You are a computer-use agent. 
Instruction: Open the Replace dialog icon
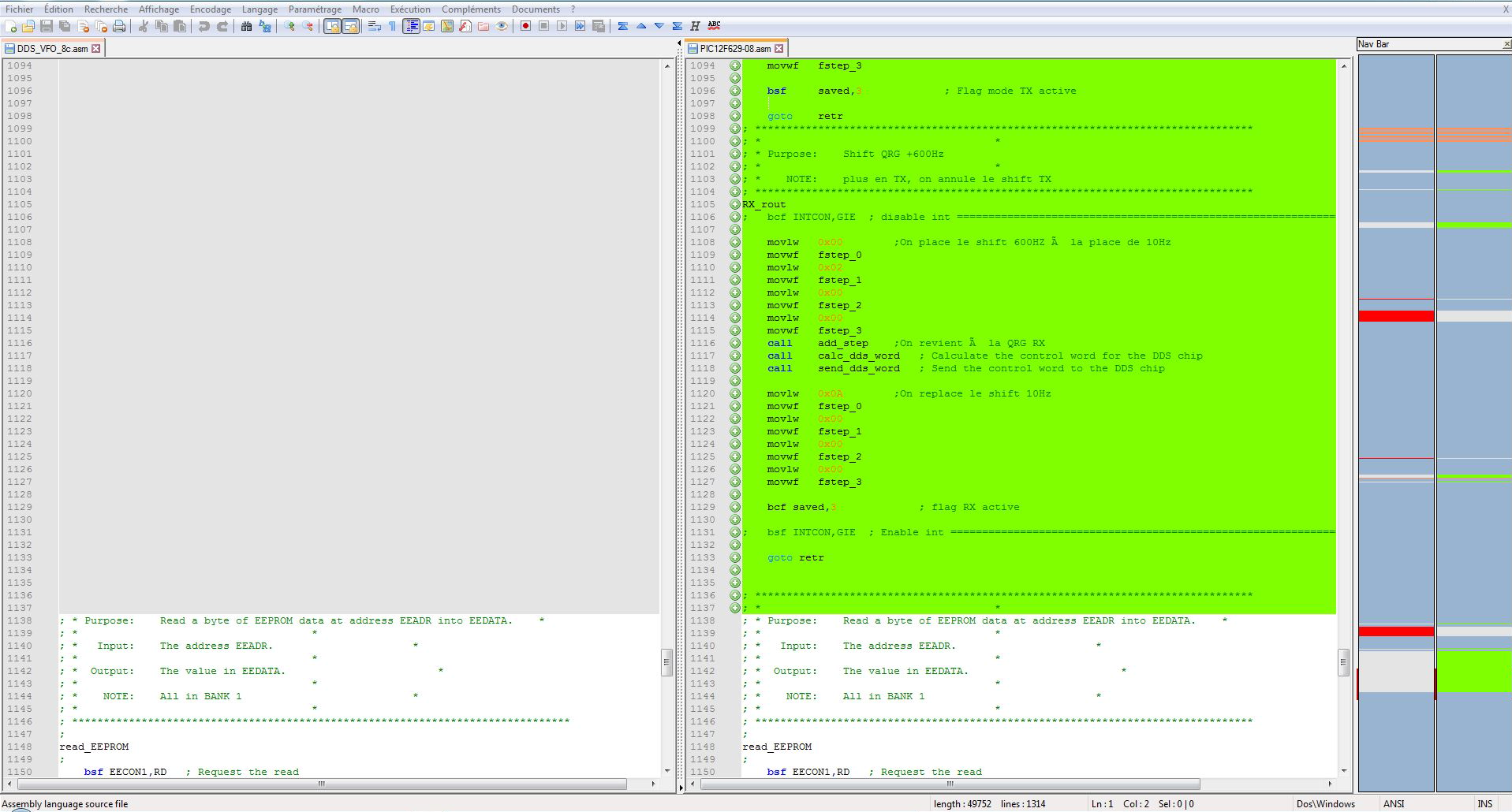coord(265,27)
